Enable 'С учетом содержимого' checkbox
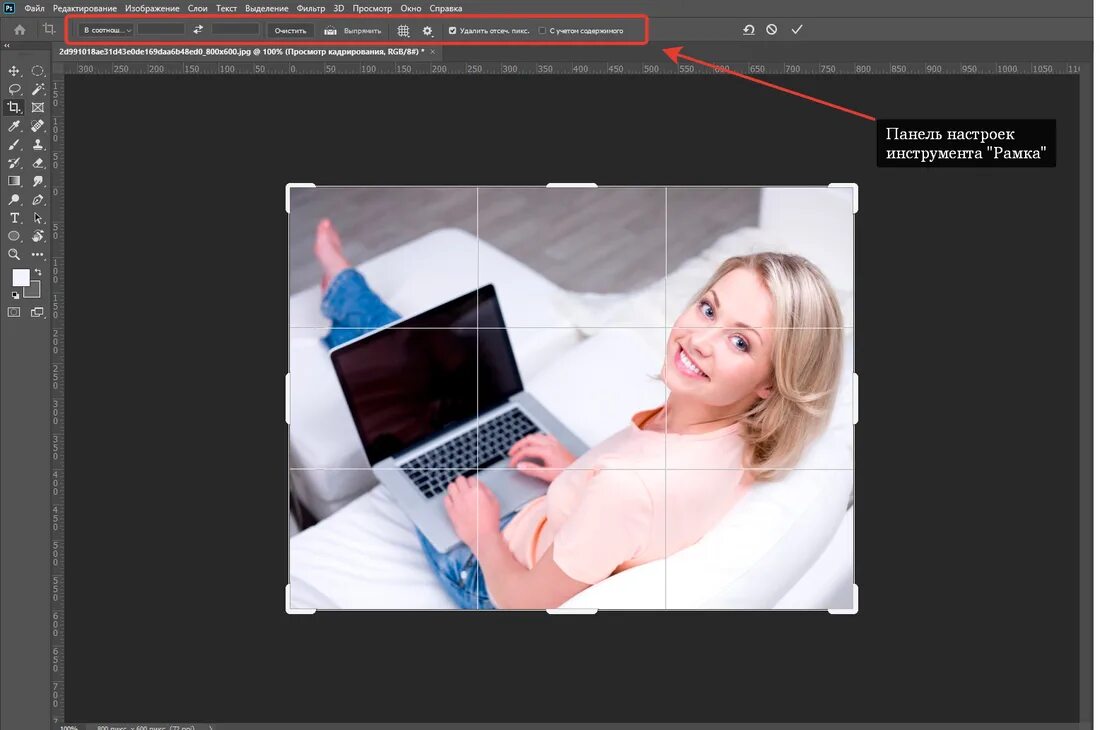The width and height of the screenshot is (1100, 730). (542, 30)
